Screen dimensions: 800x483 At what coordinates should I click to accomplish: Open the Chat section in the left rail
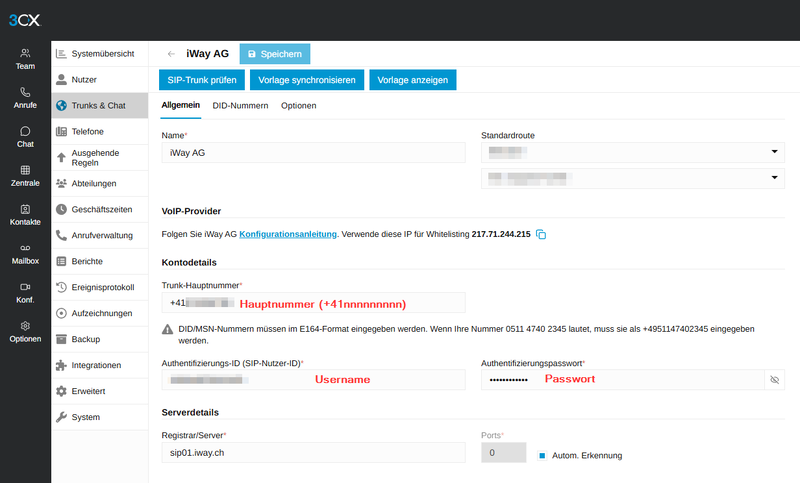pos(25,137)
